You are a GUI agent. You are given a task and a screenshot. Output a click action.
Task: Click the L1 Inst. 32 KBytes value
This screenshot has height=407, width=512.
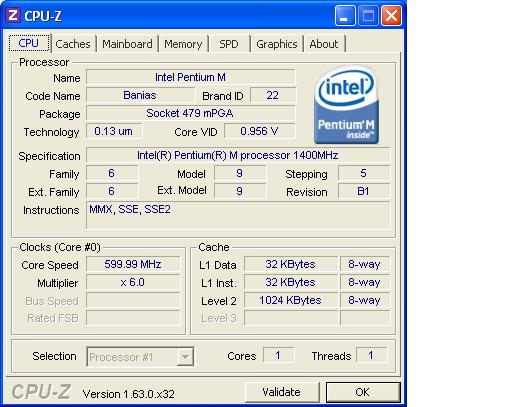[291, 282]
